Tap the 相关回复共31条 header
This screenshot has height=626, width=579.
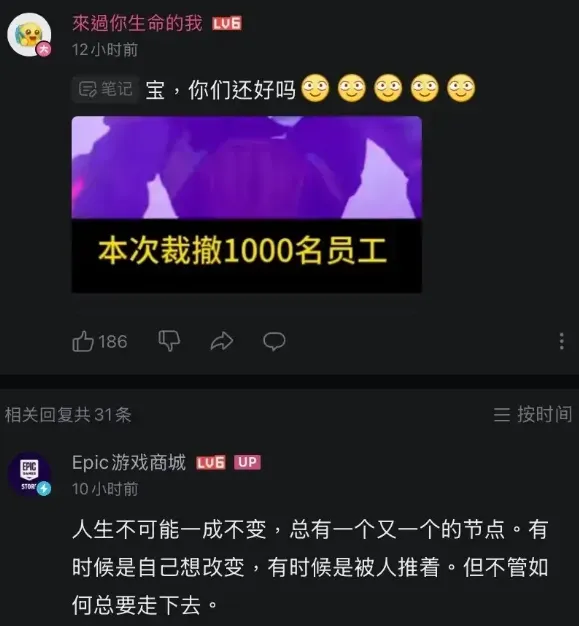coord(68,415)
